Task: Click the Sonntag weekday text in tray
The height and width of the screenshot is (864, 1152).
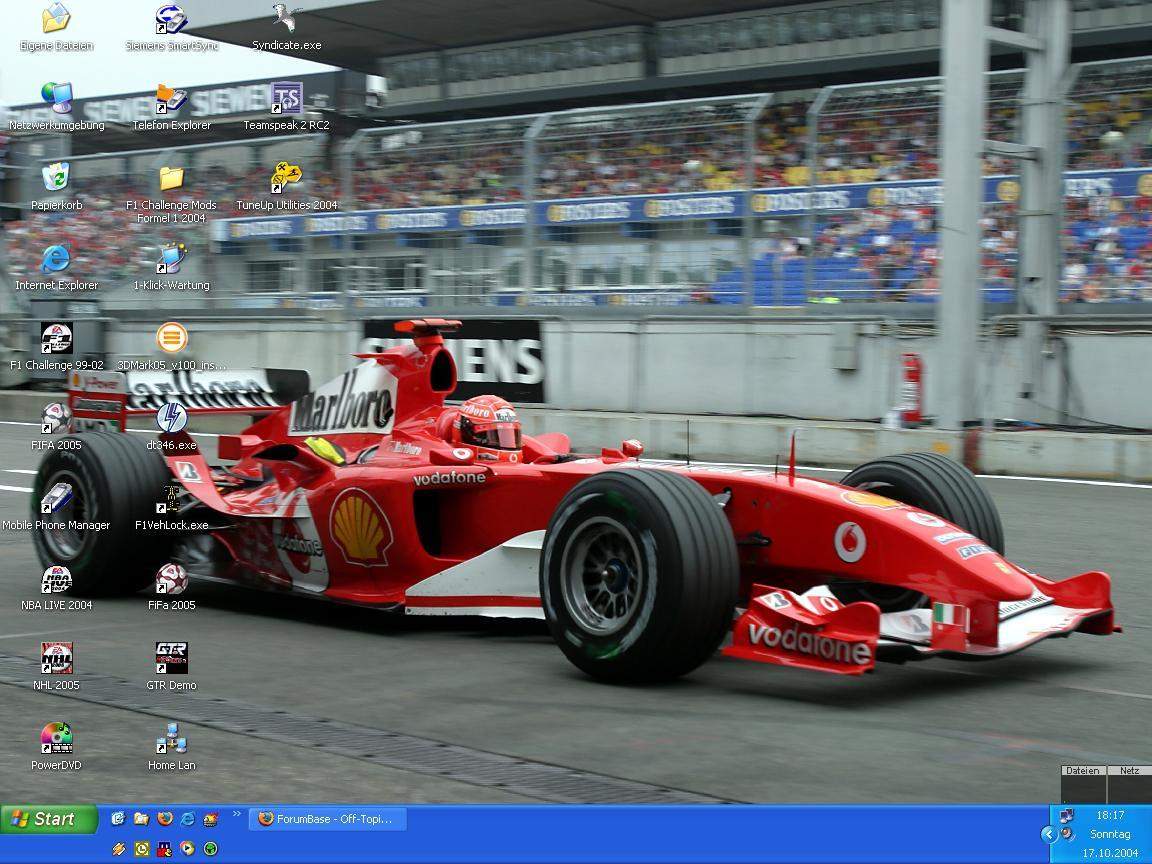Action: (1110, 834)
